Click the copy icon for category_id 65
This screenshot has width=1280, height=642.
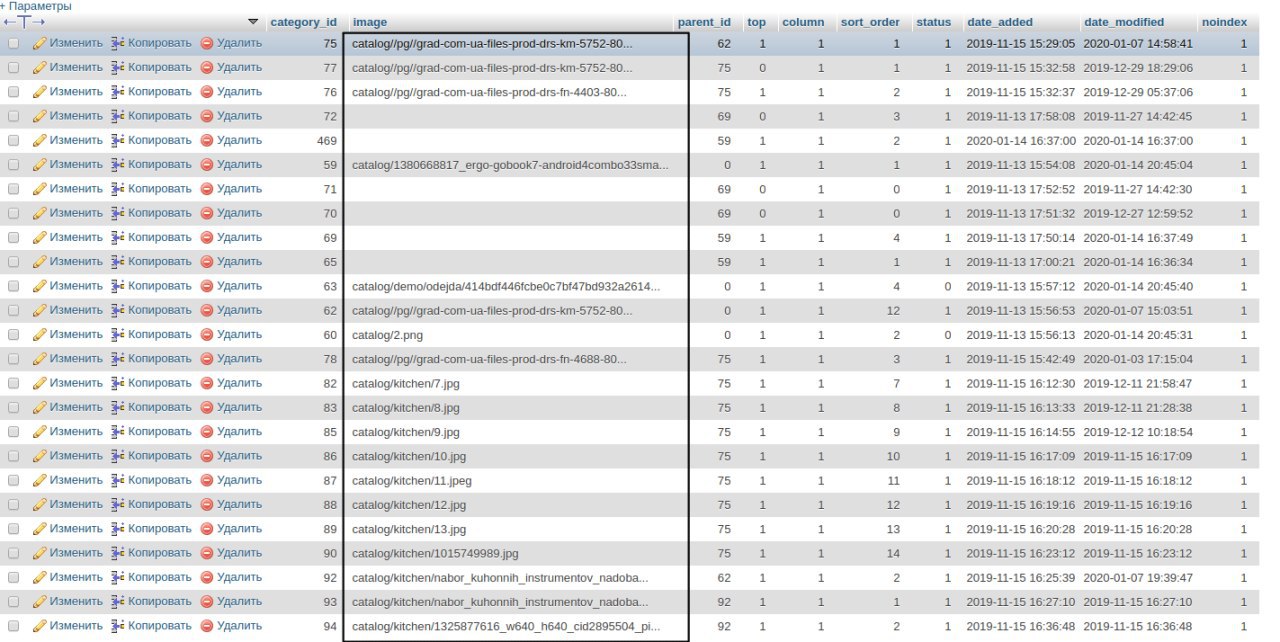click(x=118, y=261)
